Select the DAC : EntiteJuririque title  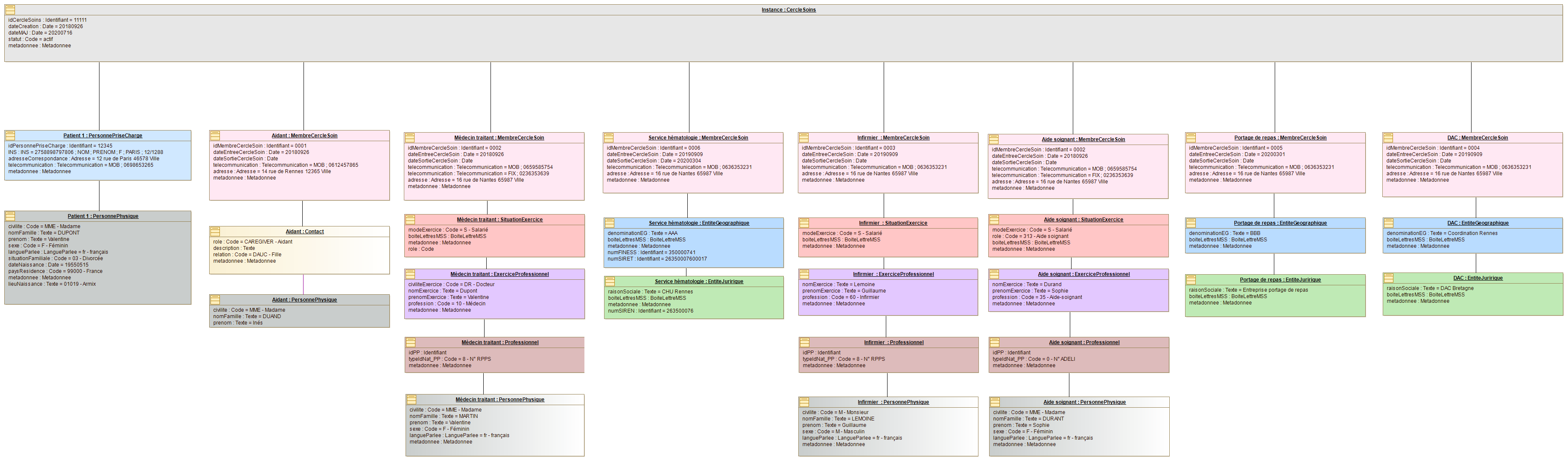pyautogui.click(x=1477, y=278)
